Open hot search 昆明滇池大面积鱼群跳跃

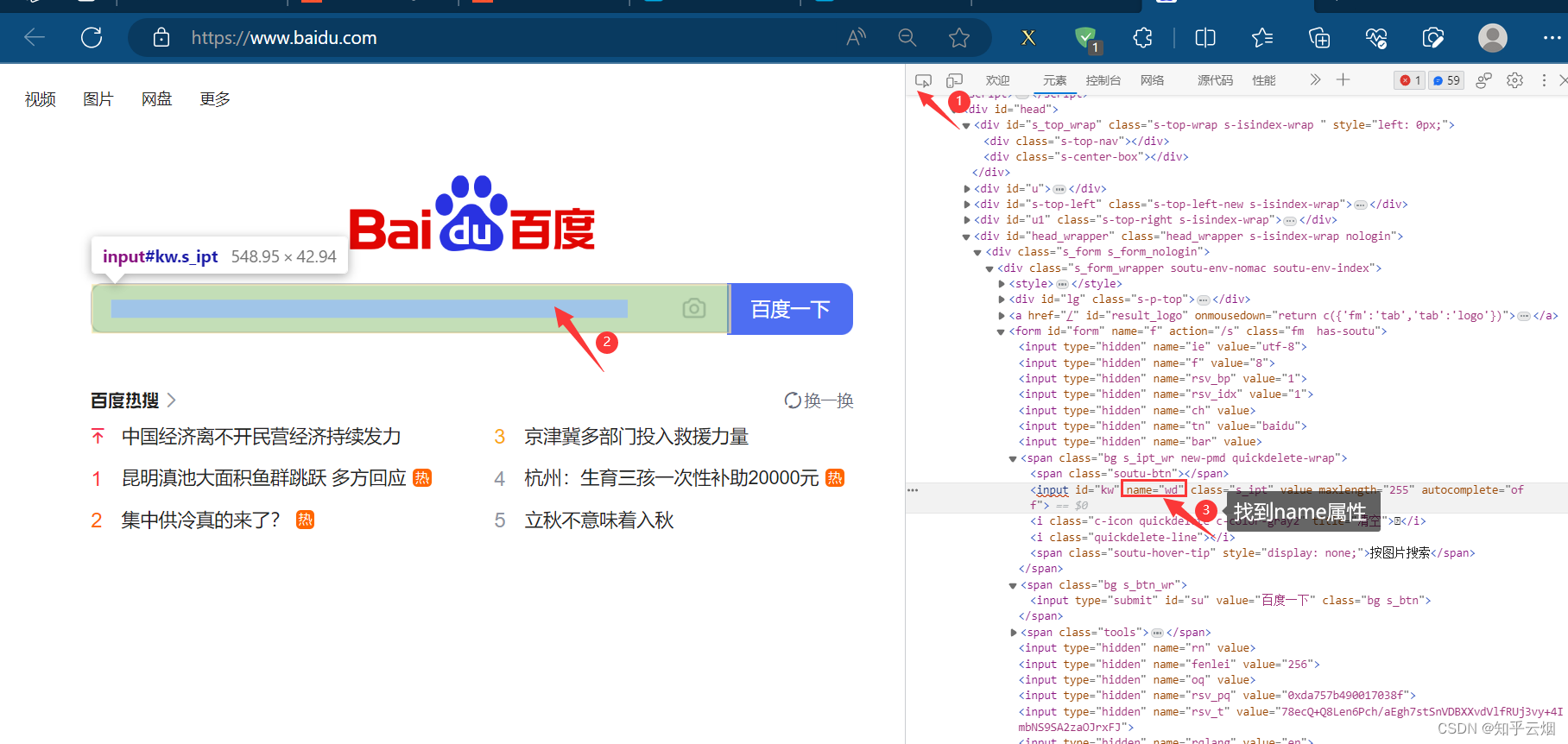click(x=263, y=478)
